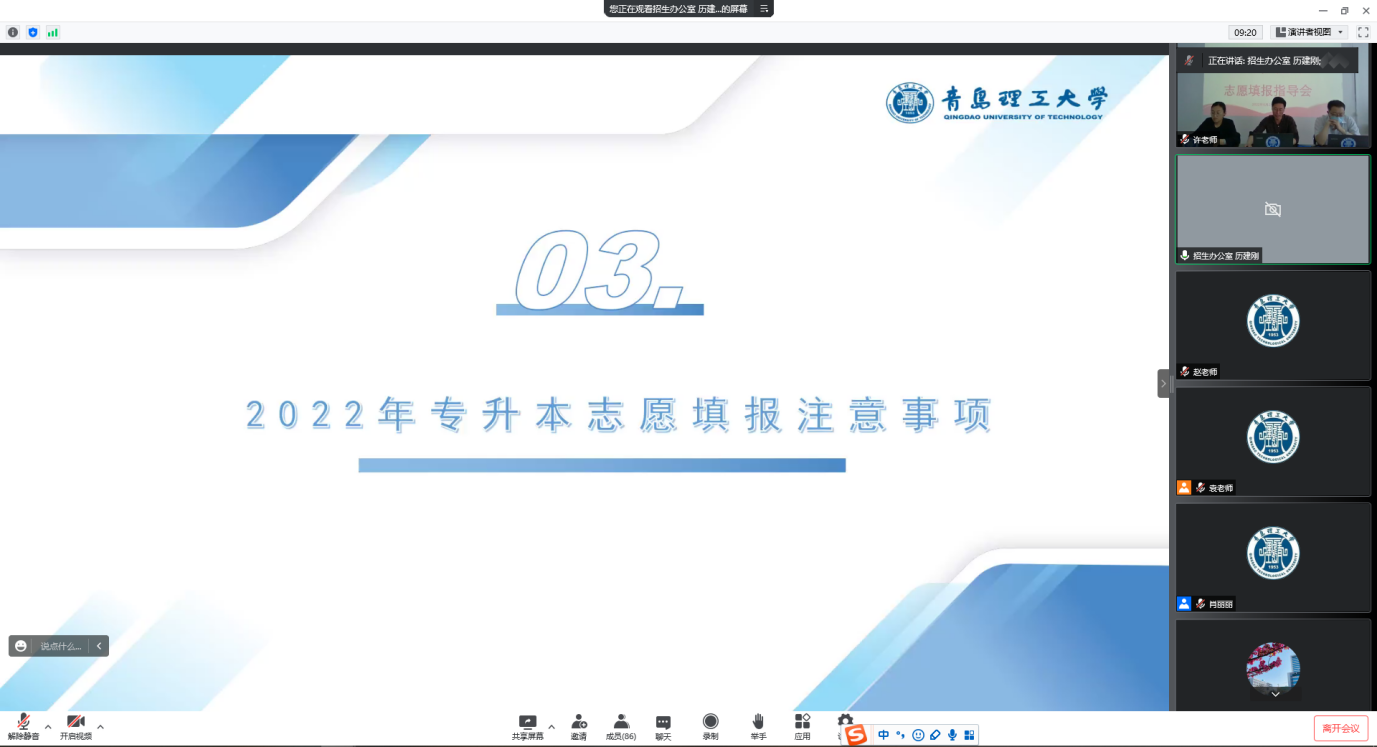Screen dimensions: 1377x747
Task: Click the meeting info icon top left
Action: [x=12, y=31]
